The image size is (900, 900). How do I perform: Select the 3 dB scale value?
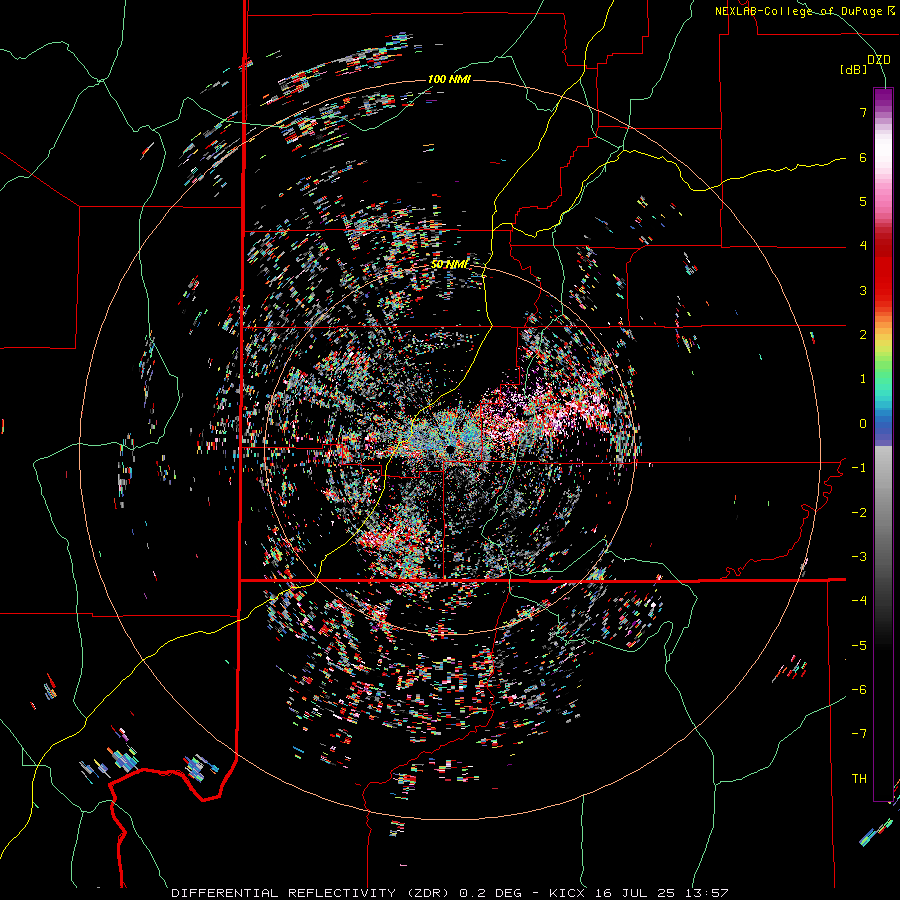(x=863, y=290)
